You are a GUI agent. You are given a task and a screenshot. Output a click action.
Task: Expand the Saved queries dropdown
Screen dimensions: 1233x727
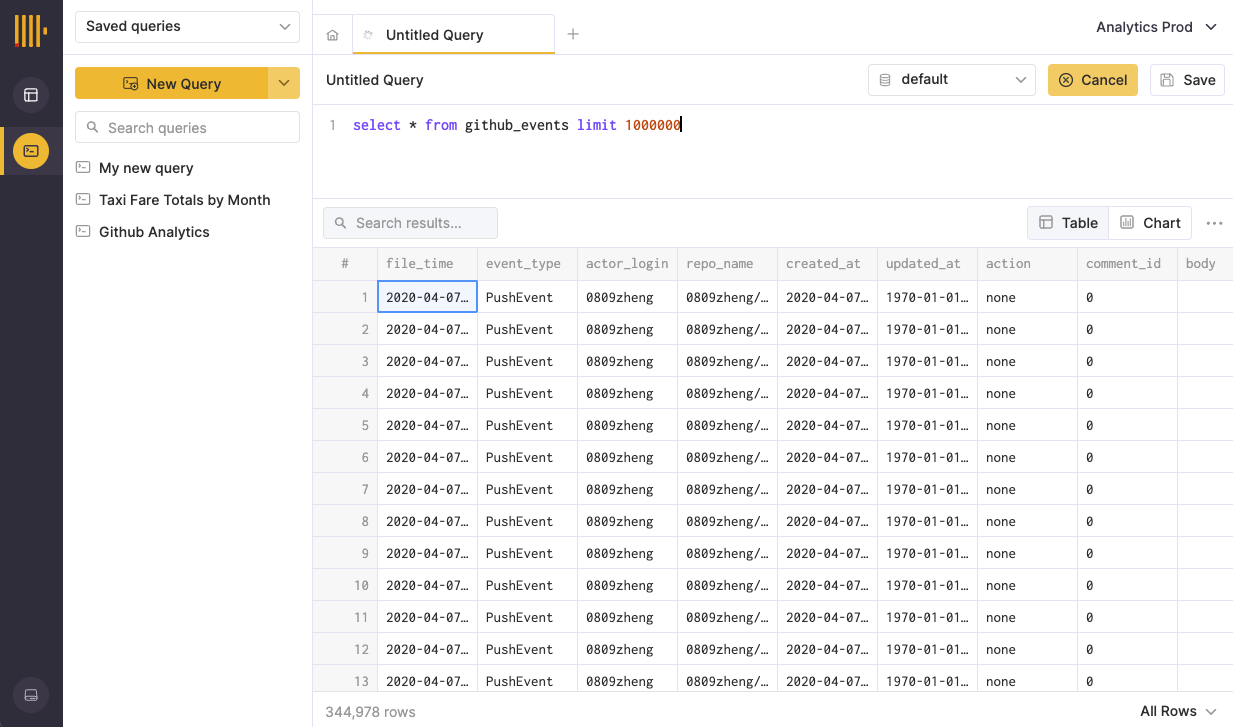[x=187, y=26]
